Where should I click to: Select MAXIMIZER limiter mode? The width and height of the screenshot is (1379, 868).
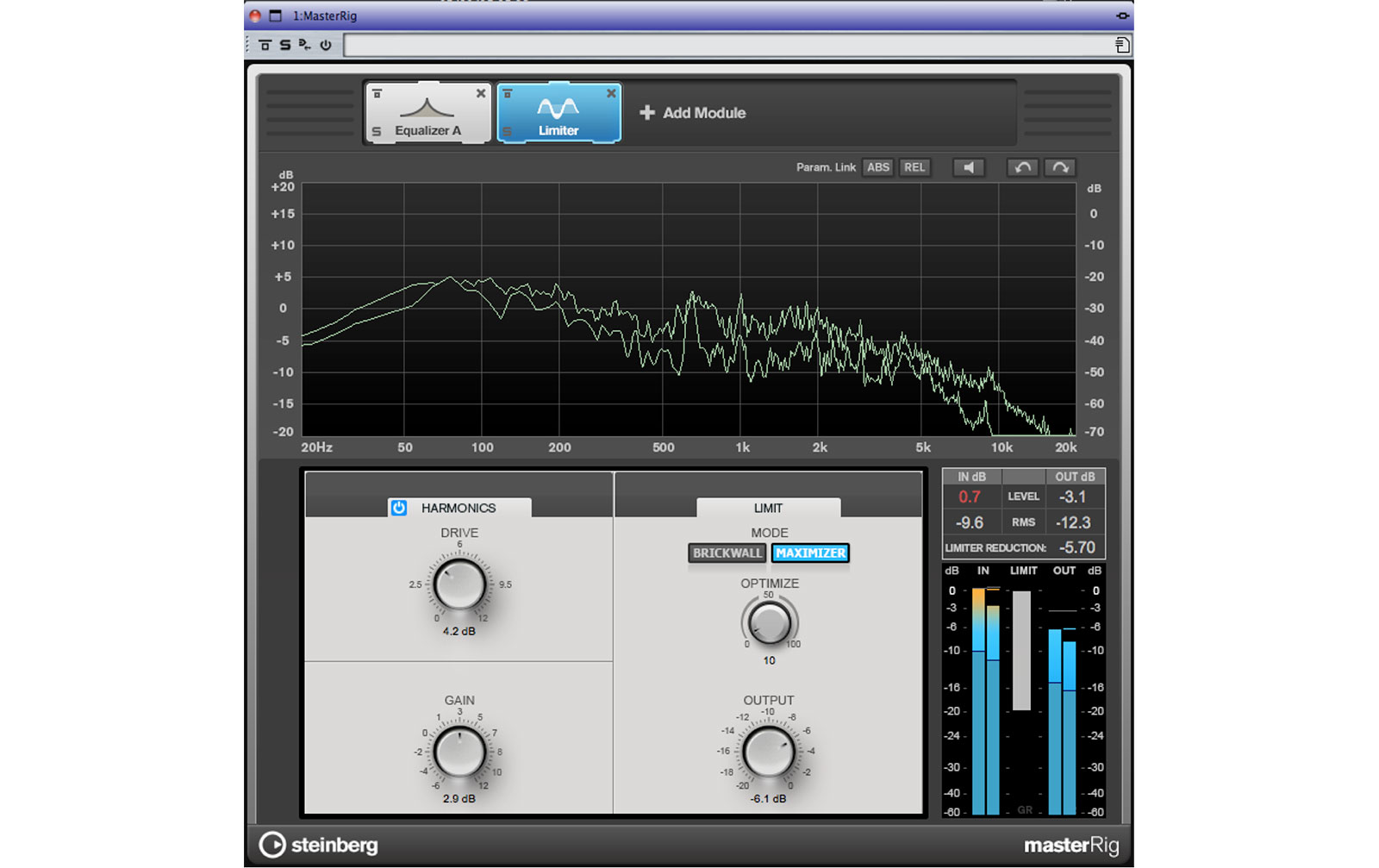click(810, 553)
